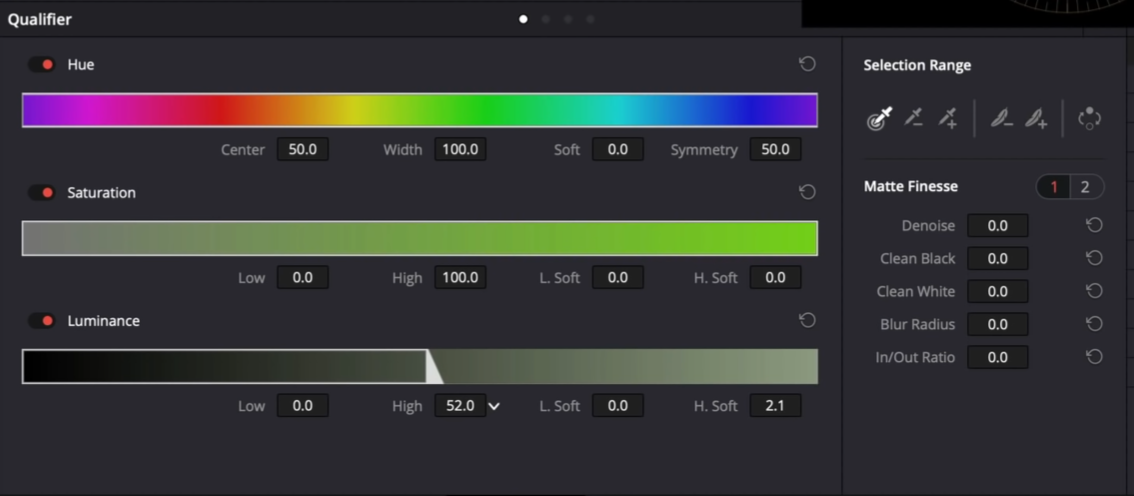Click the Hue Symmetry value field
Screen dimensions: 1134x496
tap(775, 150)
